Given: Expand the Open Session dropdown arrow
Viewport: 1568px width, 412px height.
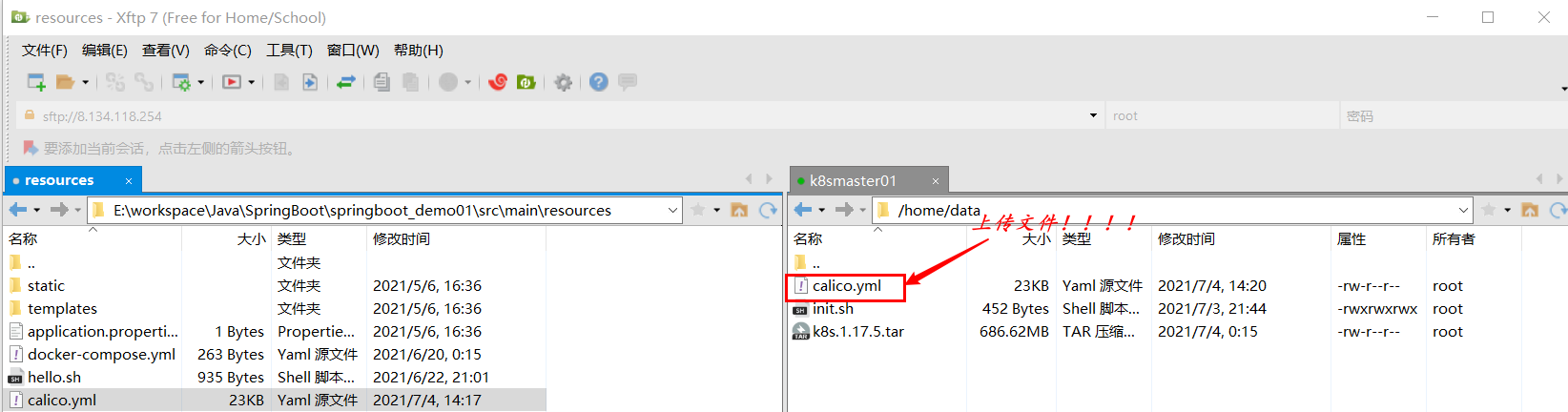Looking at the screenshot, I should click(x=85, y=82).
